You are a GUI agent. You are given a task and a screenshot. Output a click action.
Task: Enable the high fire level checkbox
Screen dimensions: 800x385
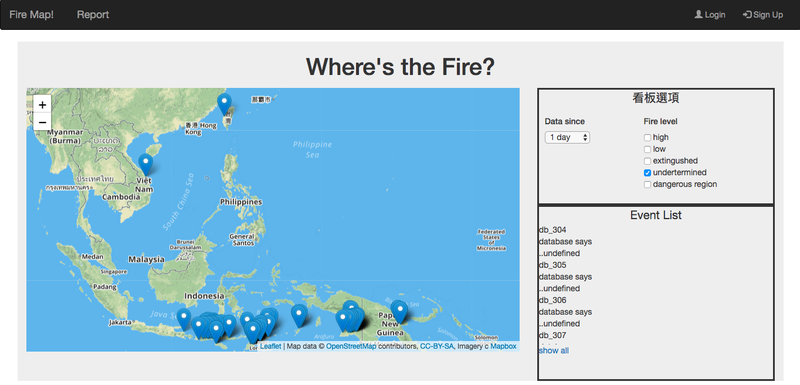pos(647,138)
